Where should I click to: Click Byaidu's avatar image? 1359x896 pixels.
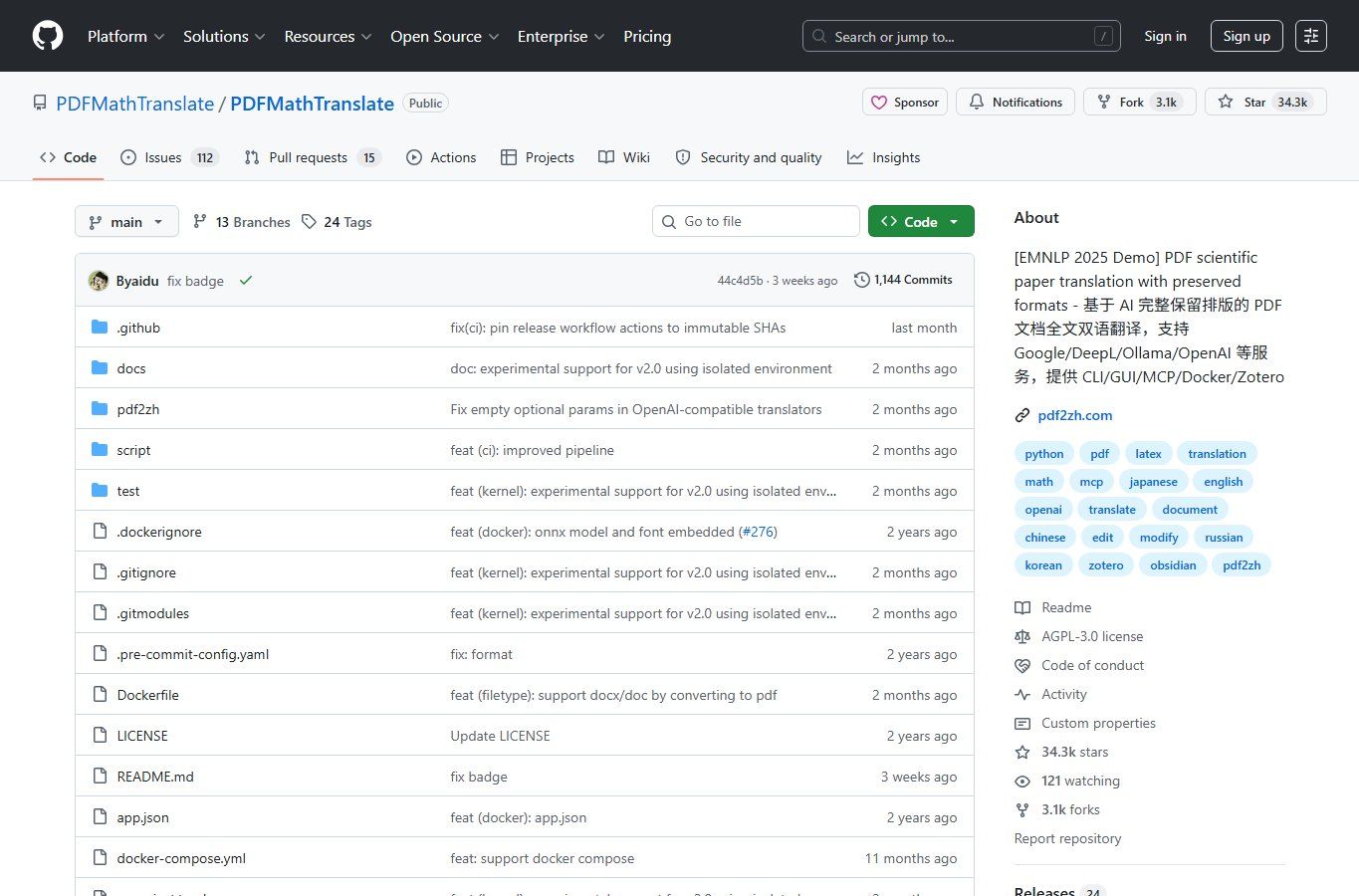point(99,281)
